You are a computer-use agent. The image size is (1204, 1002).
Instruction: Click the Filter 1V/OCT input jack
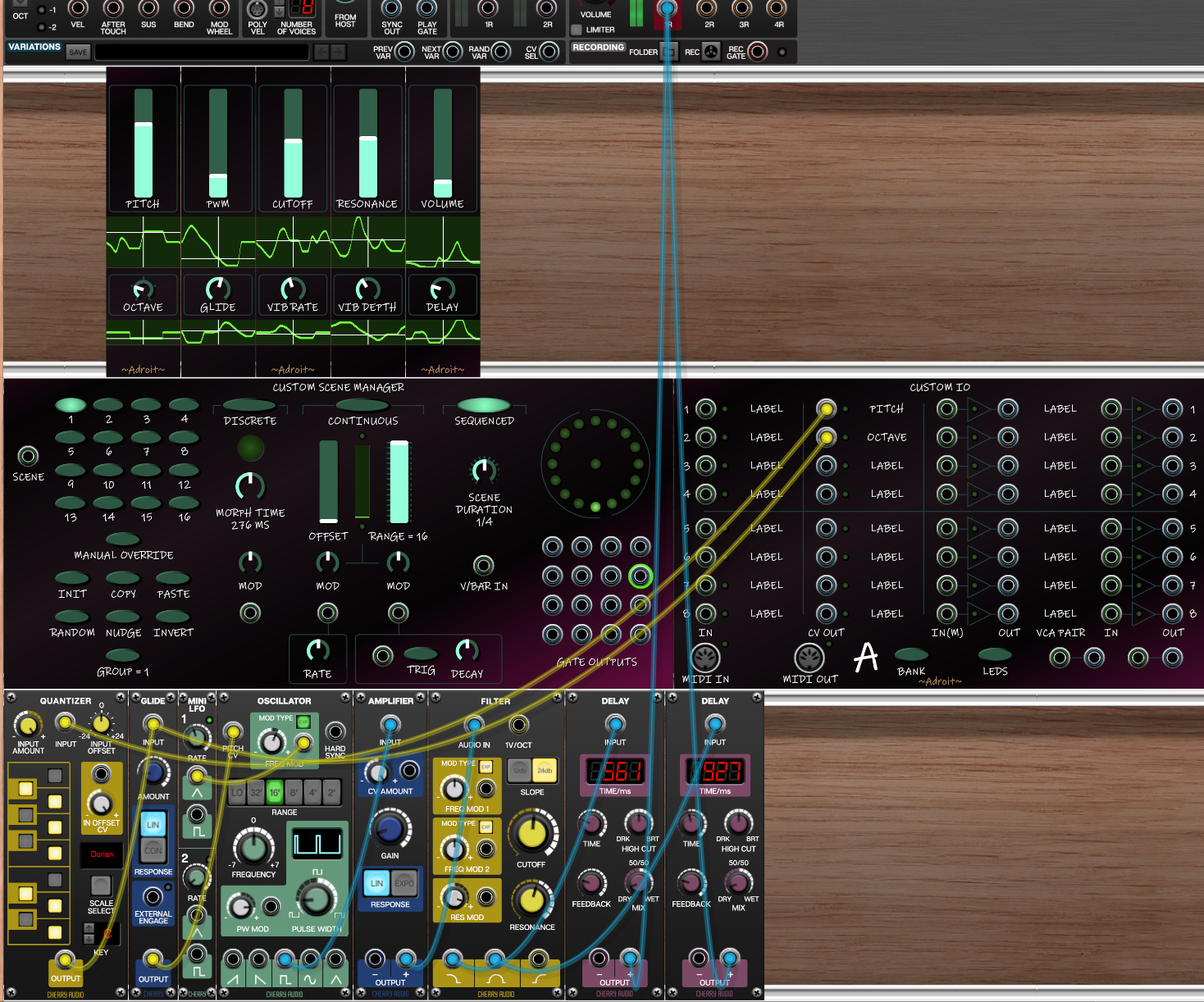[x=518, y=725]
